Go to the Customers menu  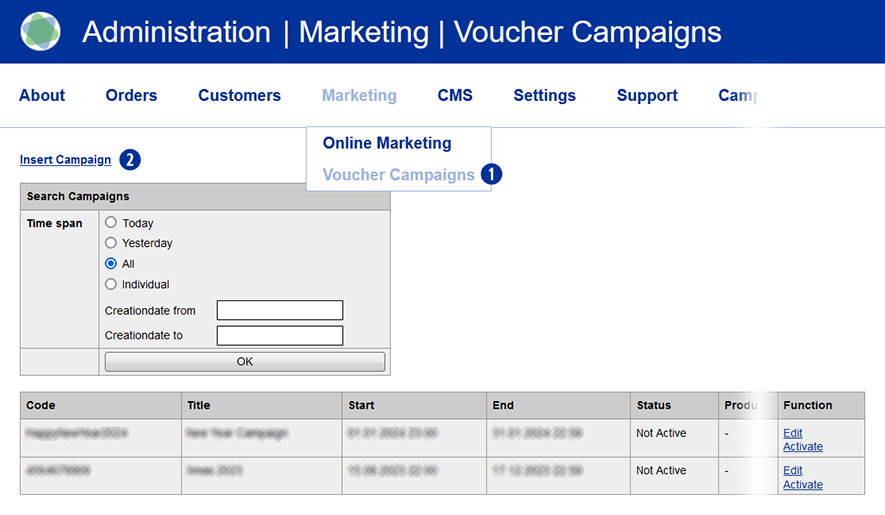(239, 96)
